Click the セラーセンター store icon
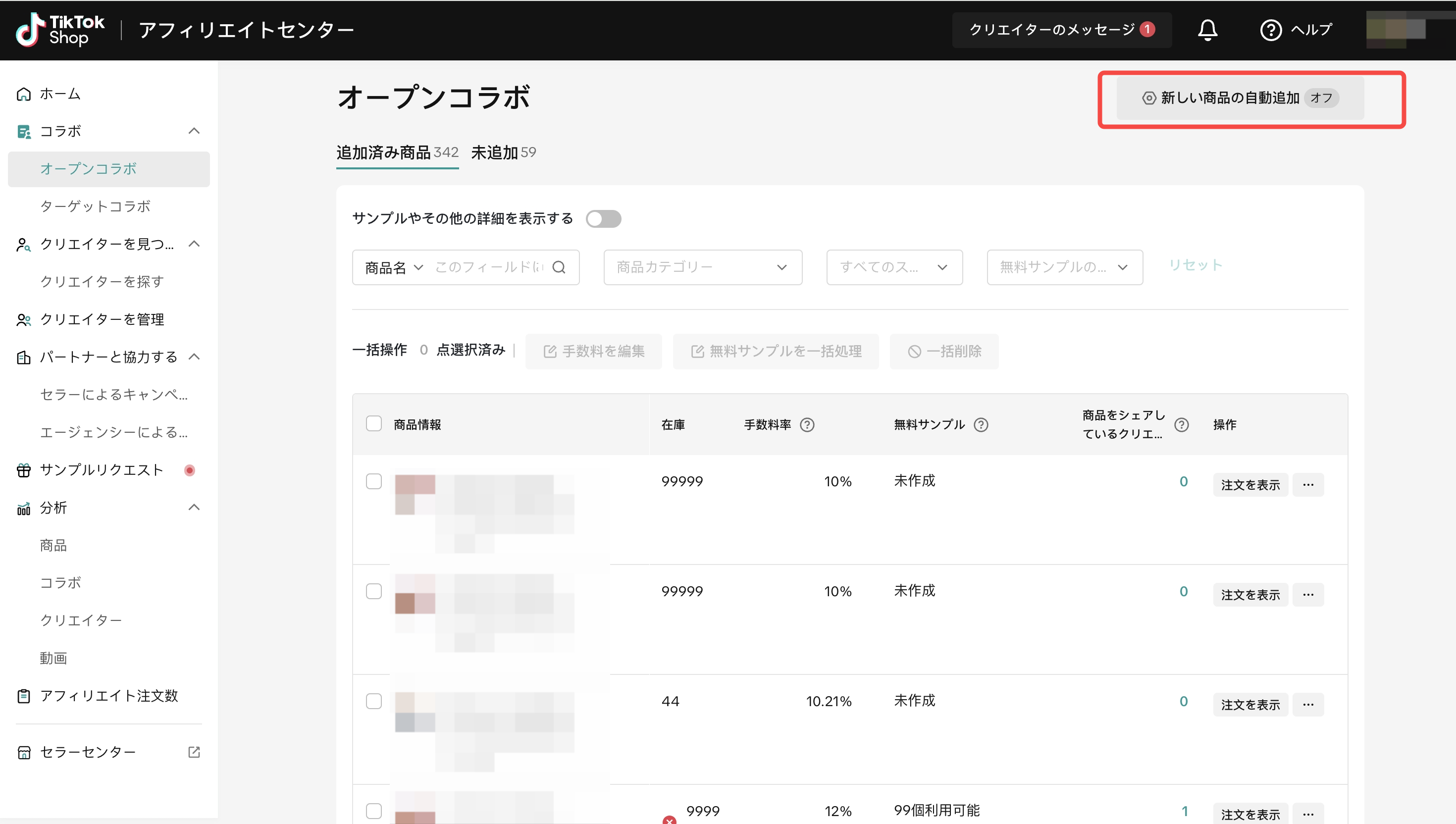The image size is (1456, 824). [x=23, y=752]
